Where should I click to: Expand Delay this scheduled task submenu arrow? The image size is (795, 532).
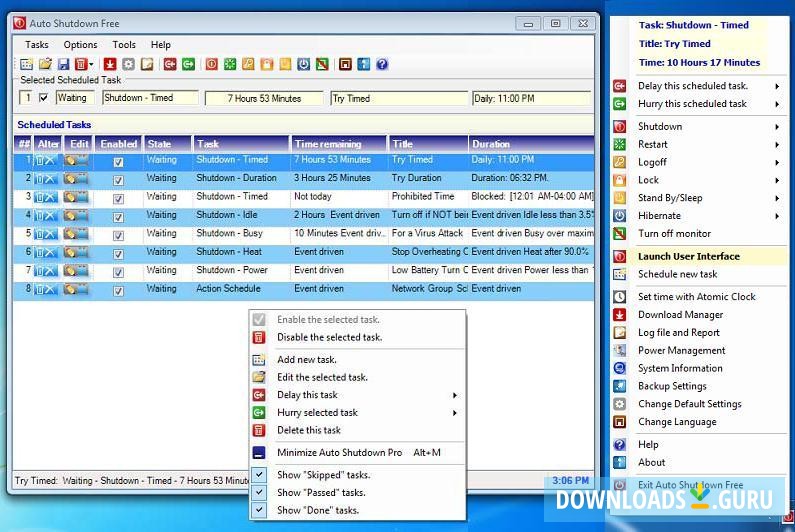[777, 86]
